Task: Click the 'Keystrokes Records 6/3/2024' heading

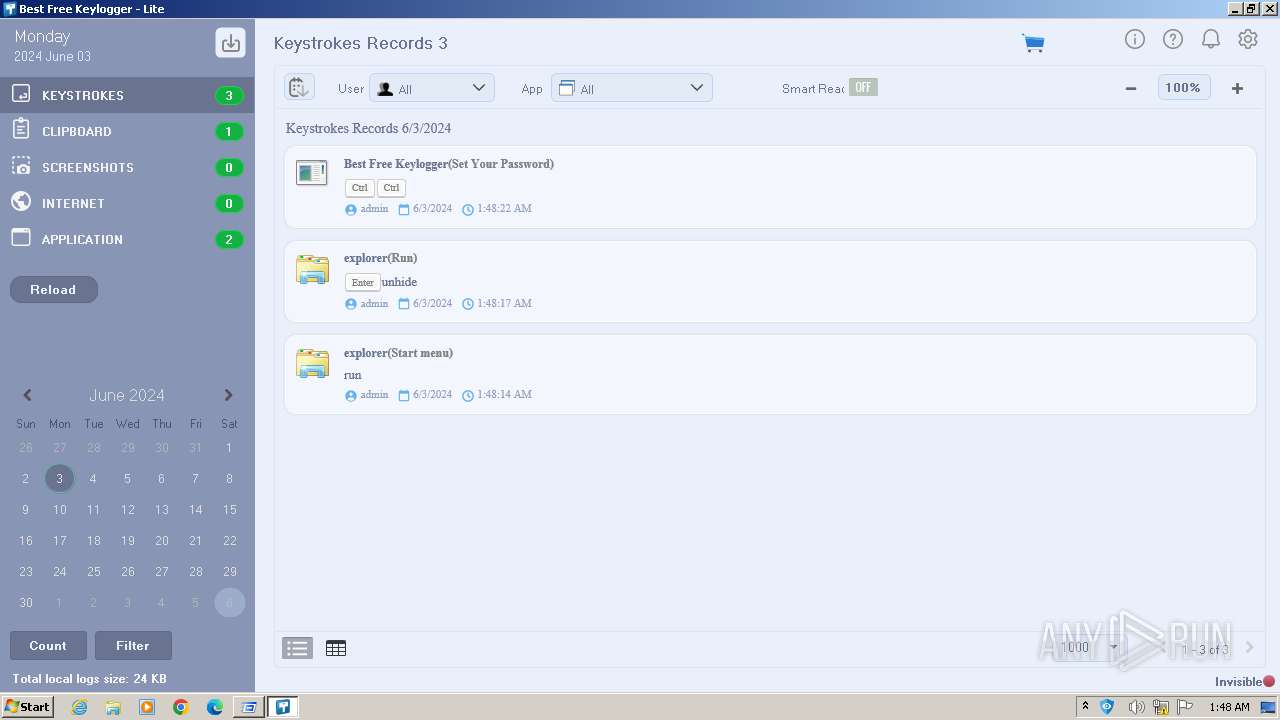Action: point(368,128)
